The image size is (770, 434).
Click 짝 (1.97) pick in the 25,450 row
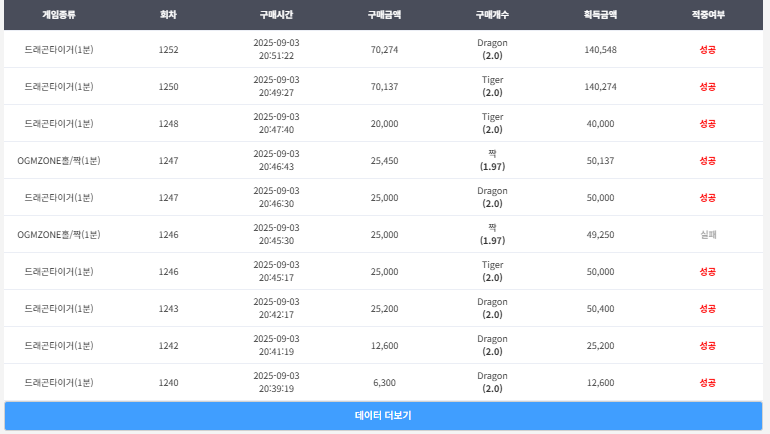(x=493, y=161)
